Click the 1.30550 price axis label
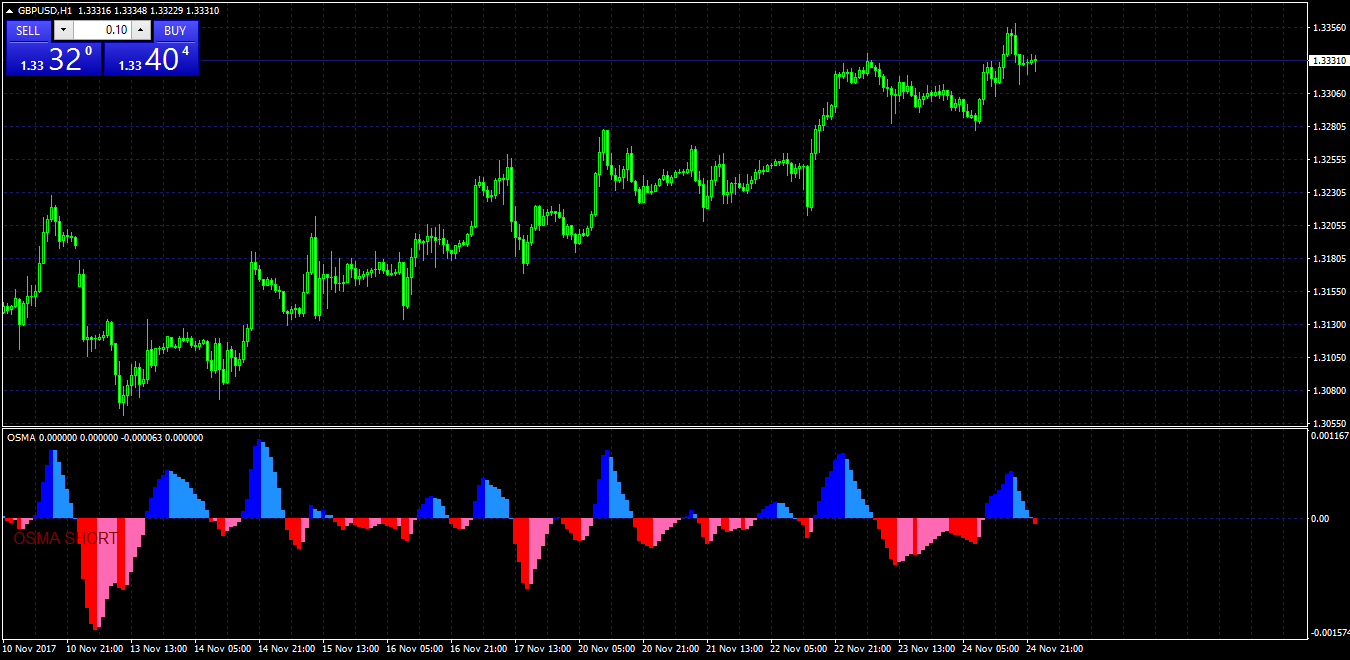 click(x=1327, y=424)
